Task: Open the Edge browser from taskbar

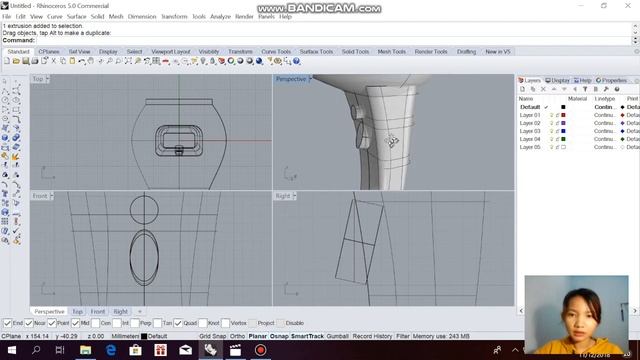Action: click(111, 350)
